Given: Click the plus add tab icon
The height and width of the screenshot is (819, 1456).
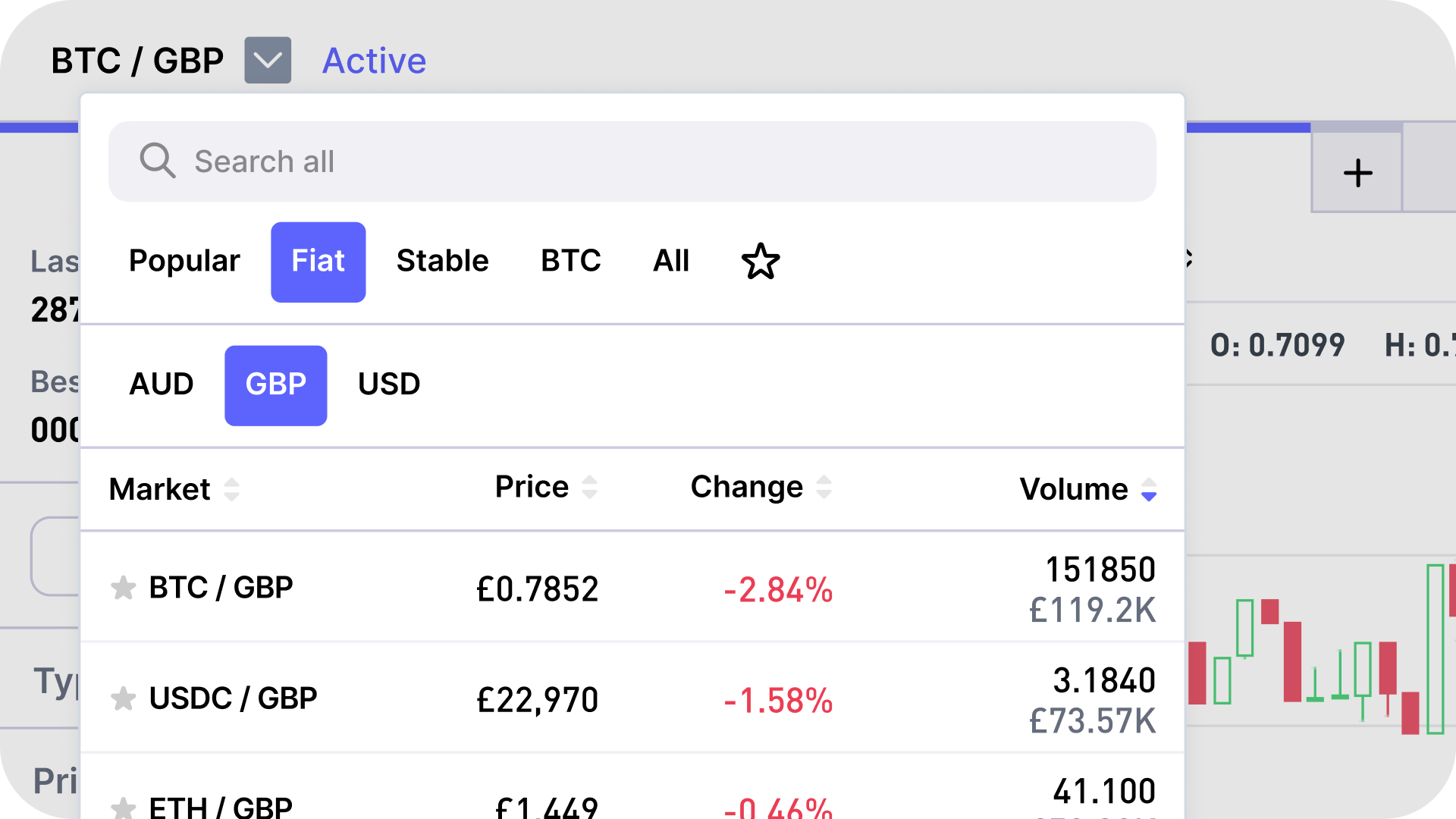Looking at the screenshot, I should (x=1357, y=174).
